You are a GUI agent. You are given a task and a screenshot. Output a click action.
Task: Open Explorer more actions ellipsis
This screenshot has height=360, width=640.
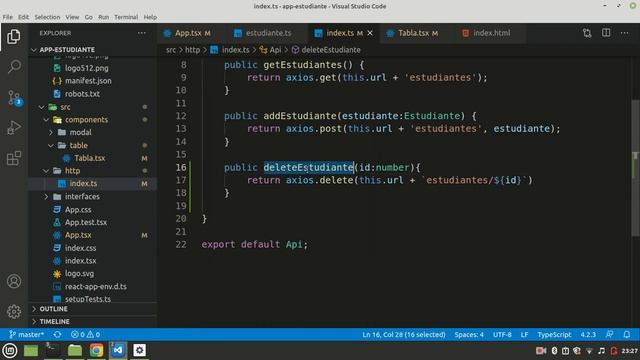[142, 33]
